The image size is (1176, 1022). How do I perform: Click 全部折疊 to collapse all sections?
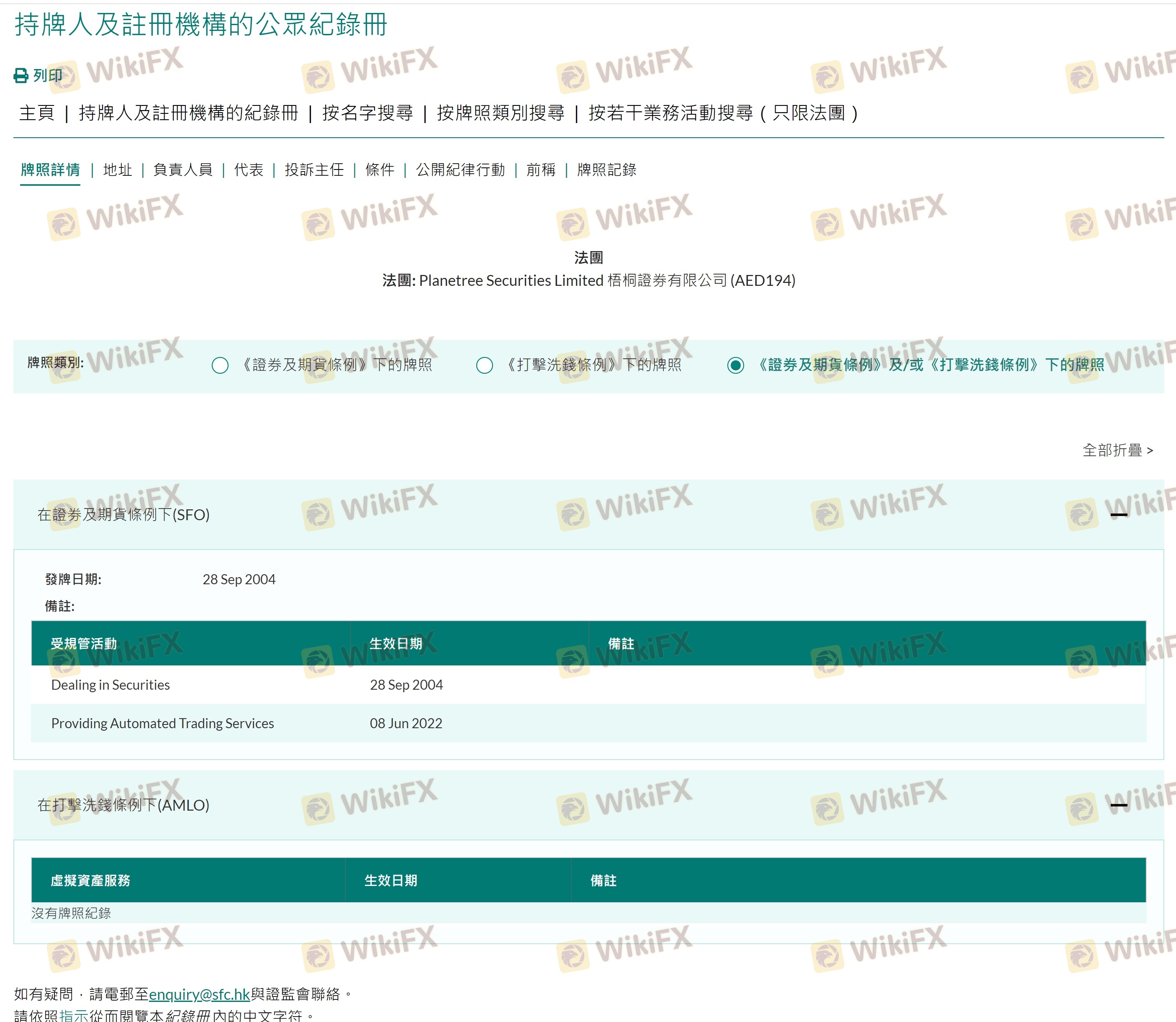(x=1118, y=451)
